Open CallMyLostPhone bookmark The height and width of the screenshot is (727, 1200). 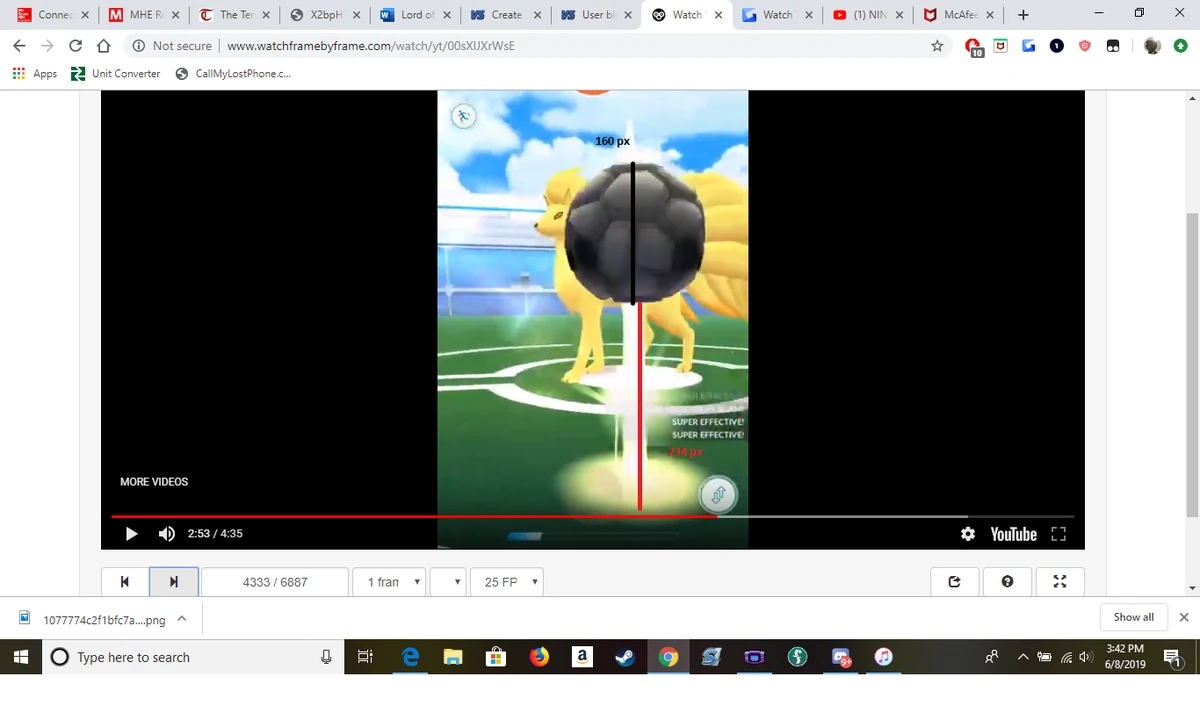click(232, 74)
